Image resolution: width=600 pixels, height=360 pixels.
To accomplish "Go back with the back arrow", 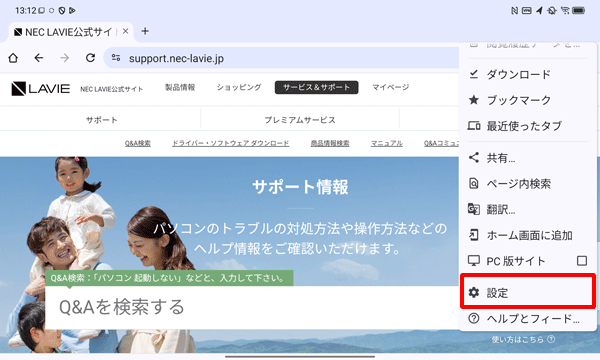I will 39,58.
